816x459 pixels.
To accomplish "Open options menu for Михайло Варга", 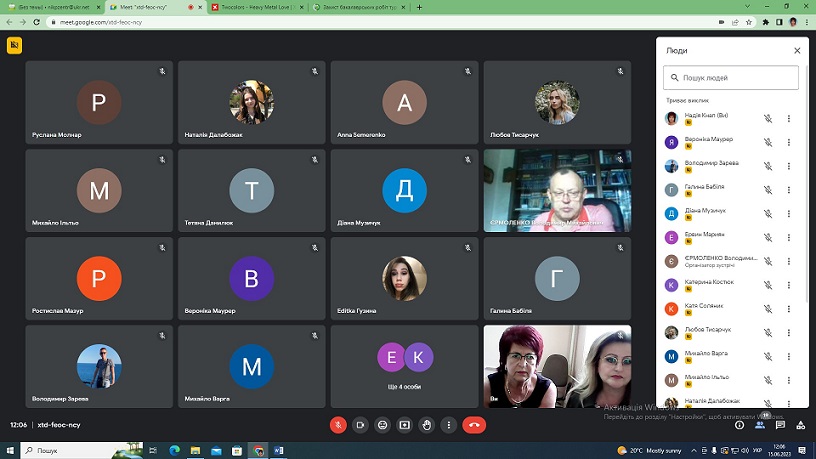I will coord(789,356).
